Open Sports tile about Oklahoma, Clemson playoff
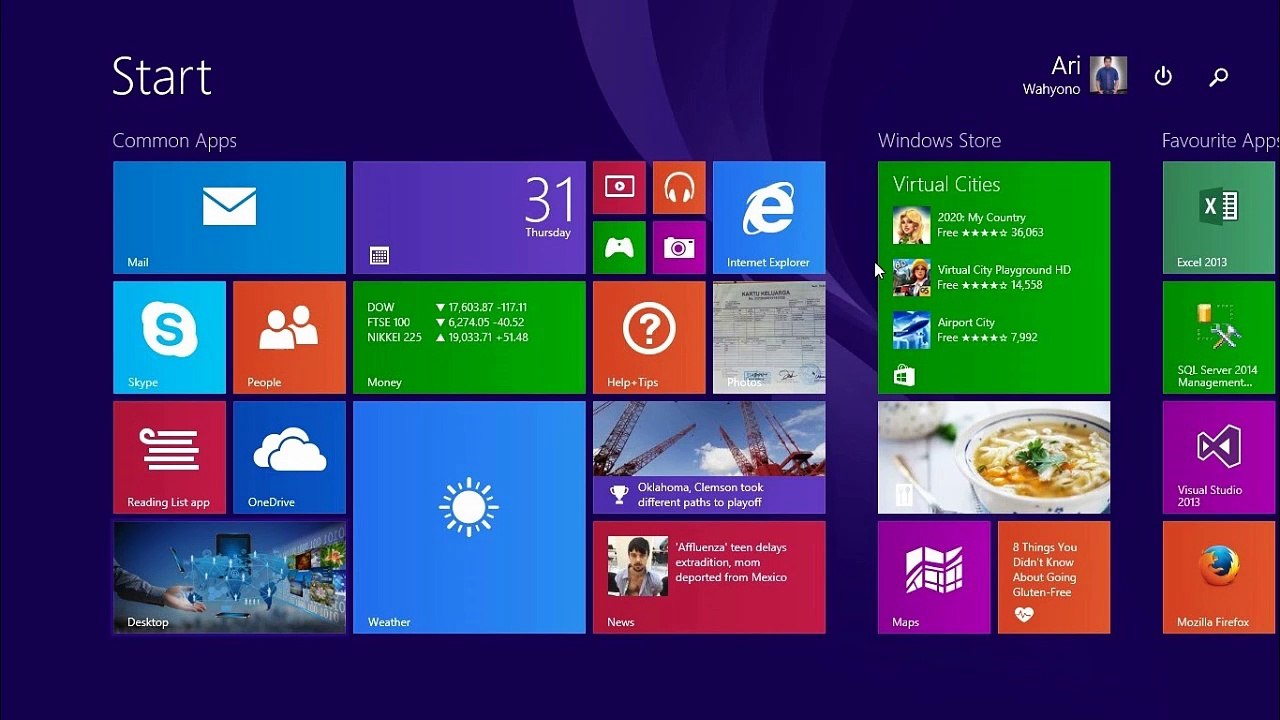The width and height of the screenshot is (1280, 720). click(x=709, y=457)
